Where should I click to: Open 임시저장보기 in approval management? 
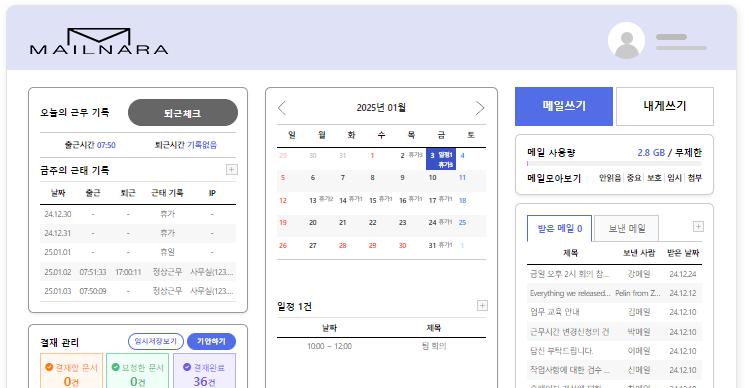tap(156, 341)
